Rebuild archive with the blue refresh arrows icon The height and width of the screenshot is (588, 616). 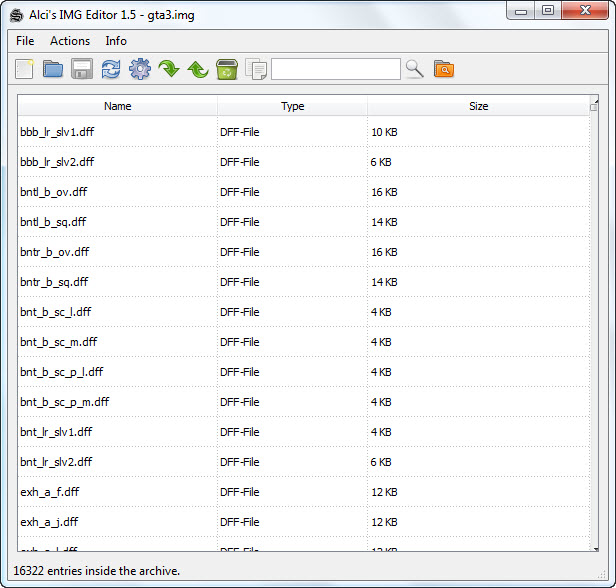[x=111, y=69]
